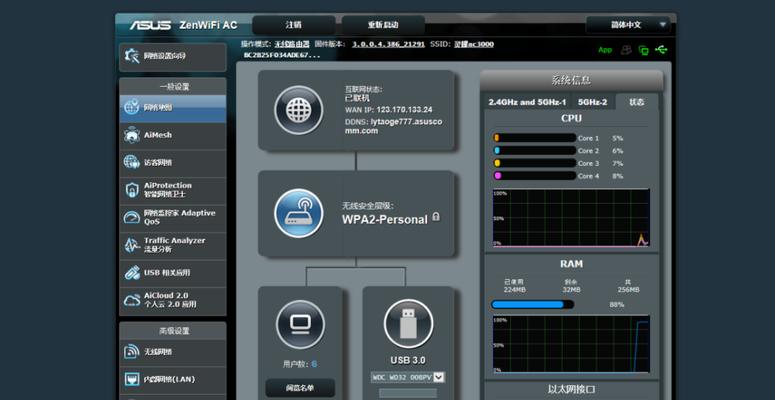The image size is (775, 400).
Task: Click the USB 3.0 drive icon
Action: 408,324
